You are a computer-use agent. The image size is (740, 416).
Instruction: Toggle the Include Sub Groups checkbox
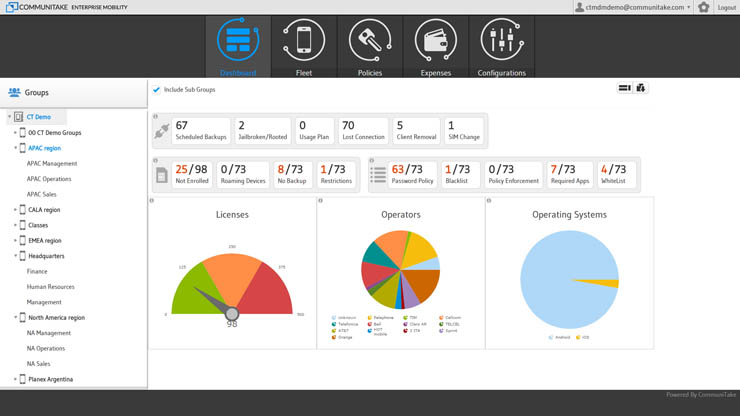157,90
